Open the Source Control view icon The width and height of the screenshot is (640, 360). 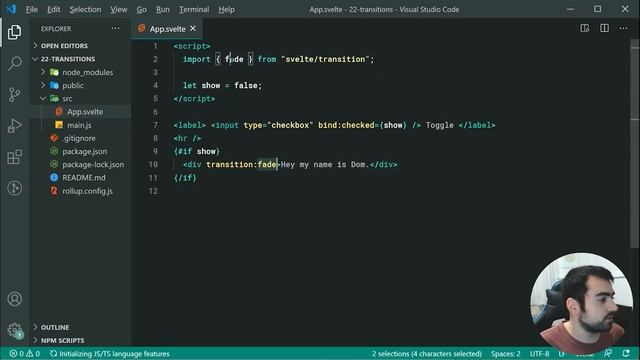tap(14, 94)
